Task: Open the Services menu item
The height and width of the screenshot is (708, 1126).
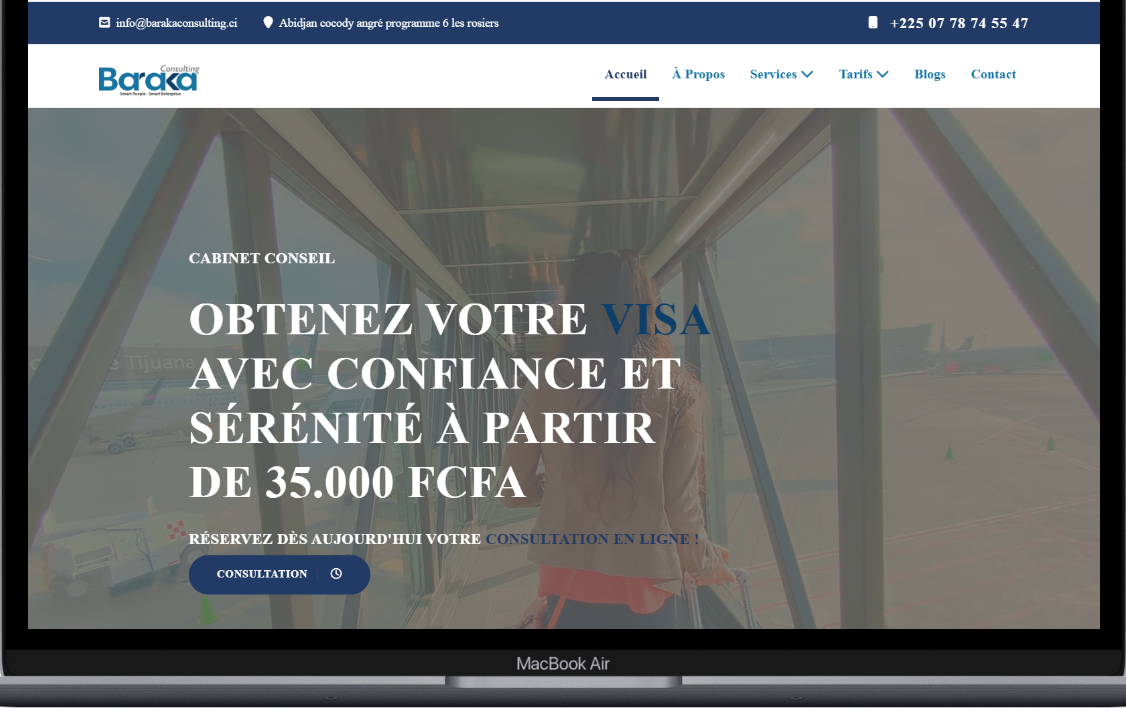Action: click(773, 74)
